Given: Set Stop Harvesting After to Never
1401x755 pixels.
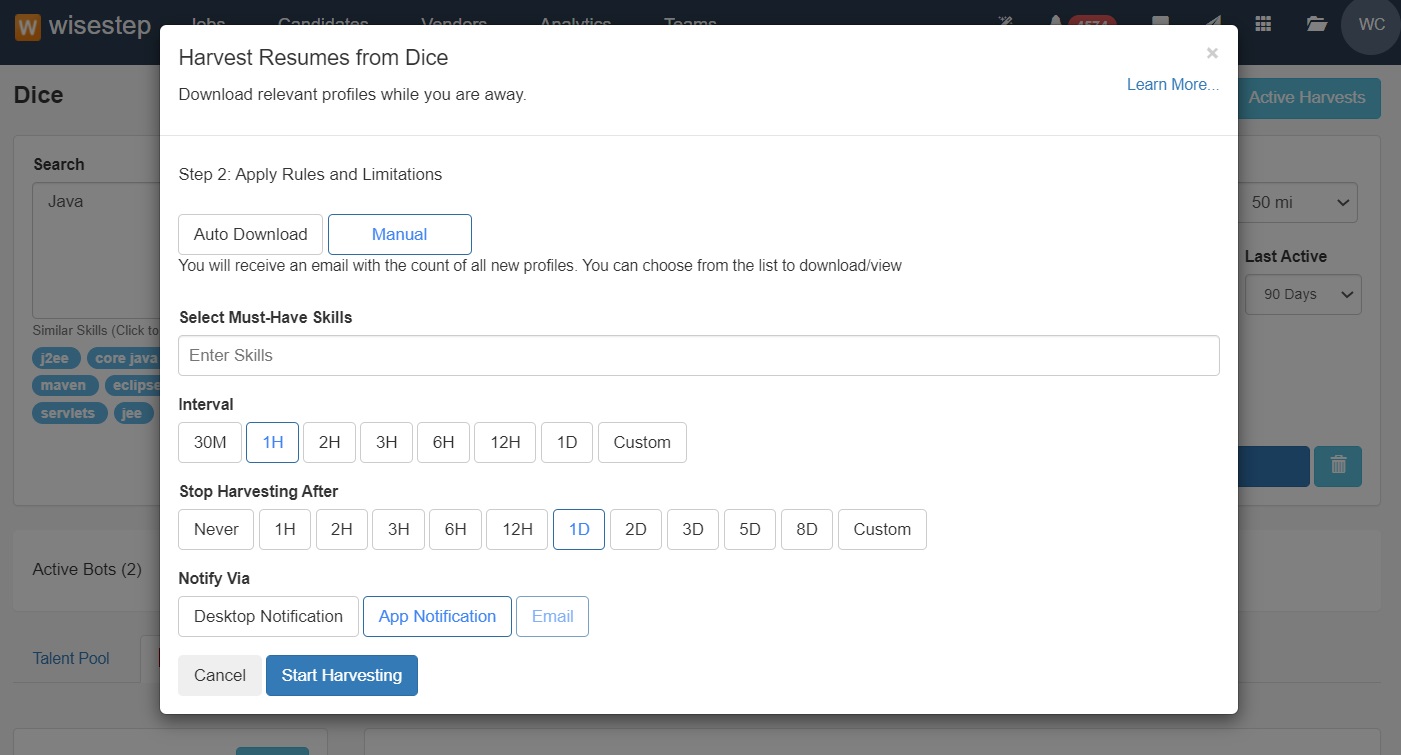Looking at the screenshot, I should (x=216, y=529).
